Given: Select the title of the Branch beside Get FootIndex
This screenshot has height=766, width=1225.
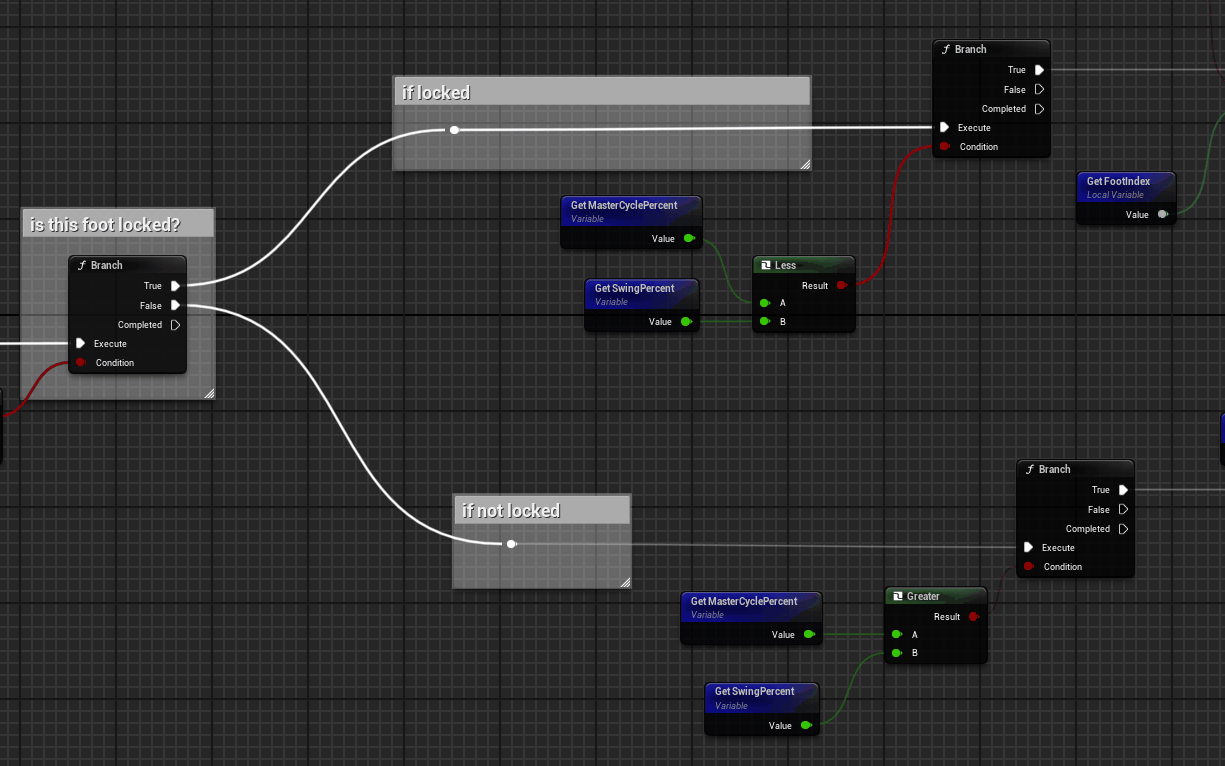Looking at the screenshot, I should tap(970, 49).
